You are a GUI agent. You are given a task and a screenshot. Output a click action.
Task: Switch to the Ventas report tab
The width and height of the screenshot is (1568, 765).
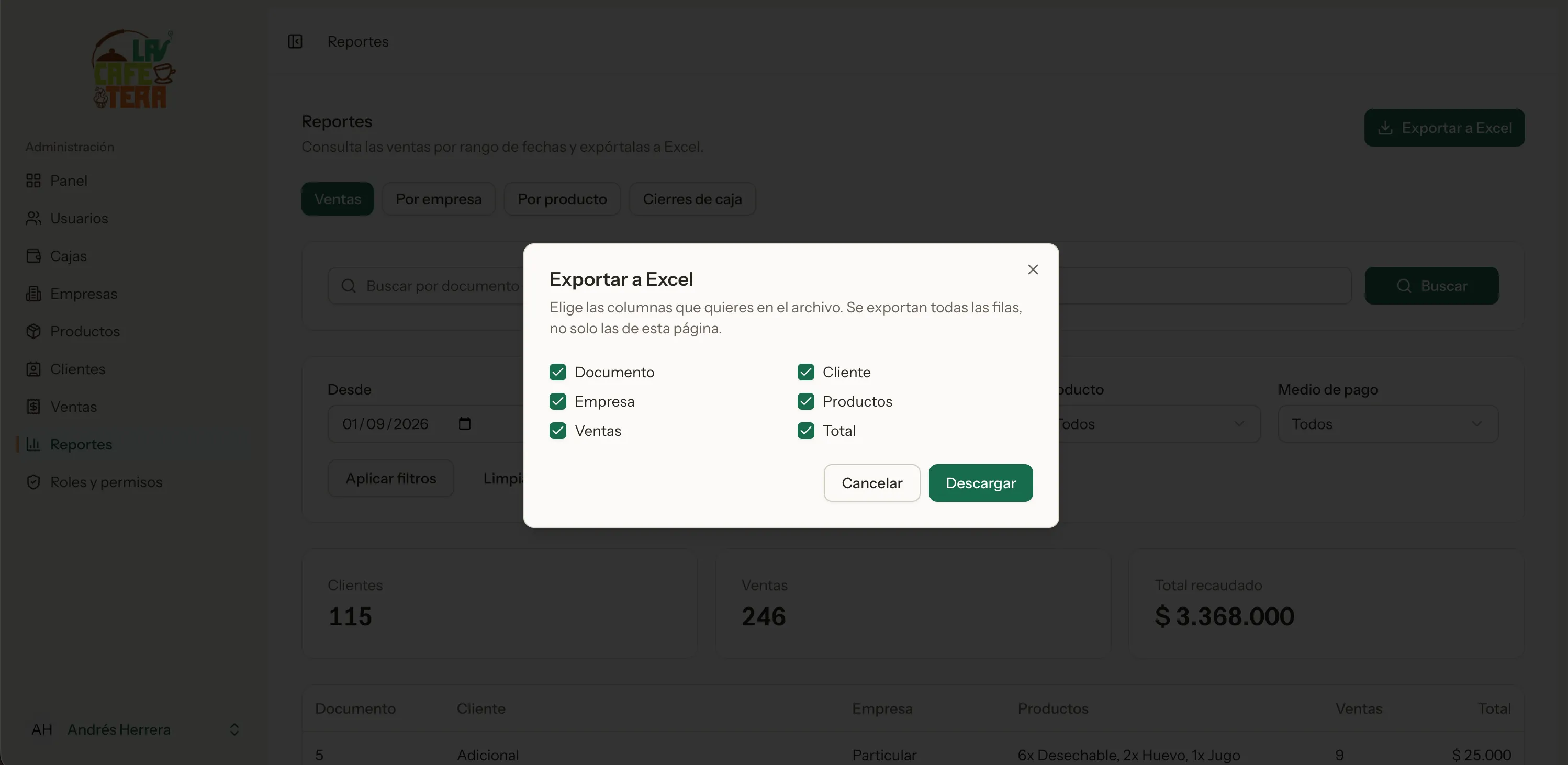[x=337, y=199]
